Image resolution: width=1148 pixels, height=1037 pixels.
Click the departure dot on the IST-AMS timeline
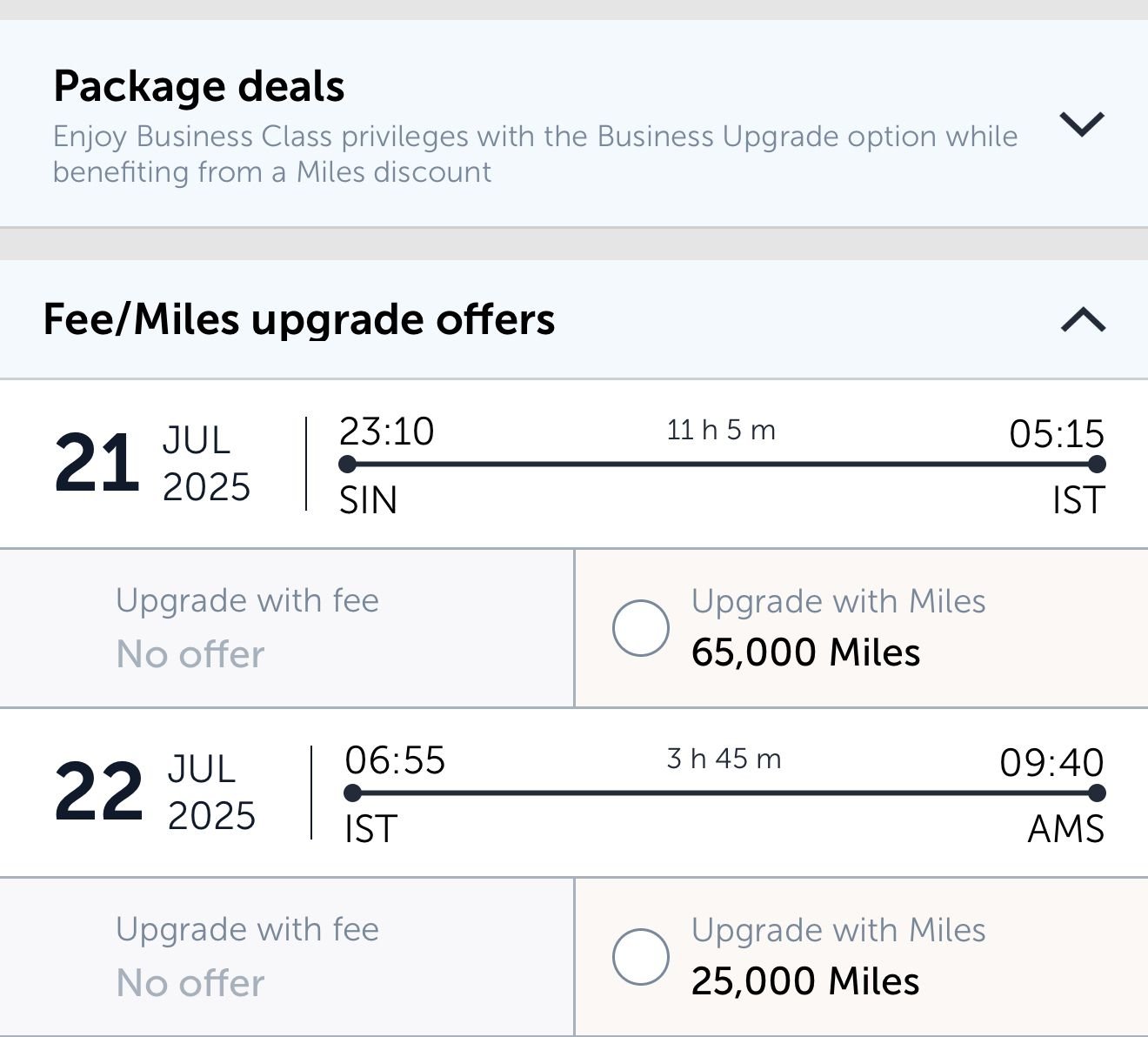tap(351, 793)
